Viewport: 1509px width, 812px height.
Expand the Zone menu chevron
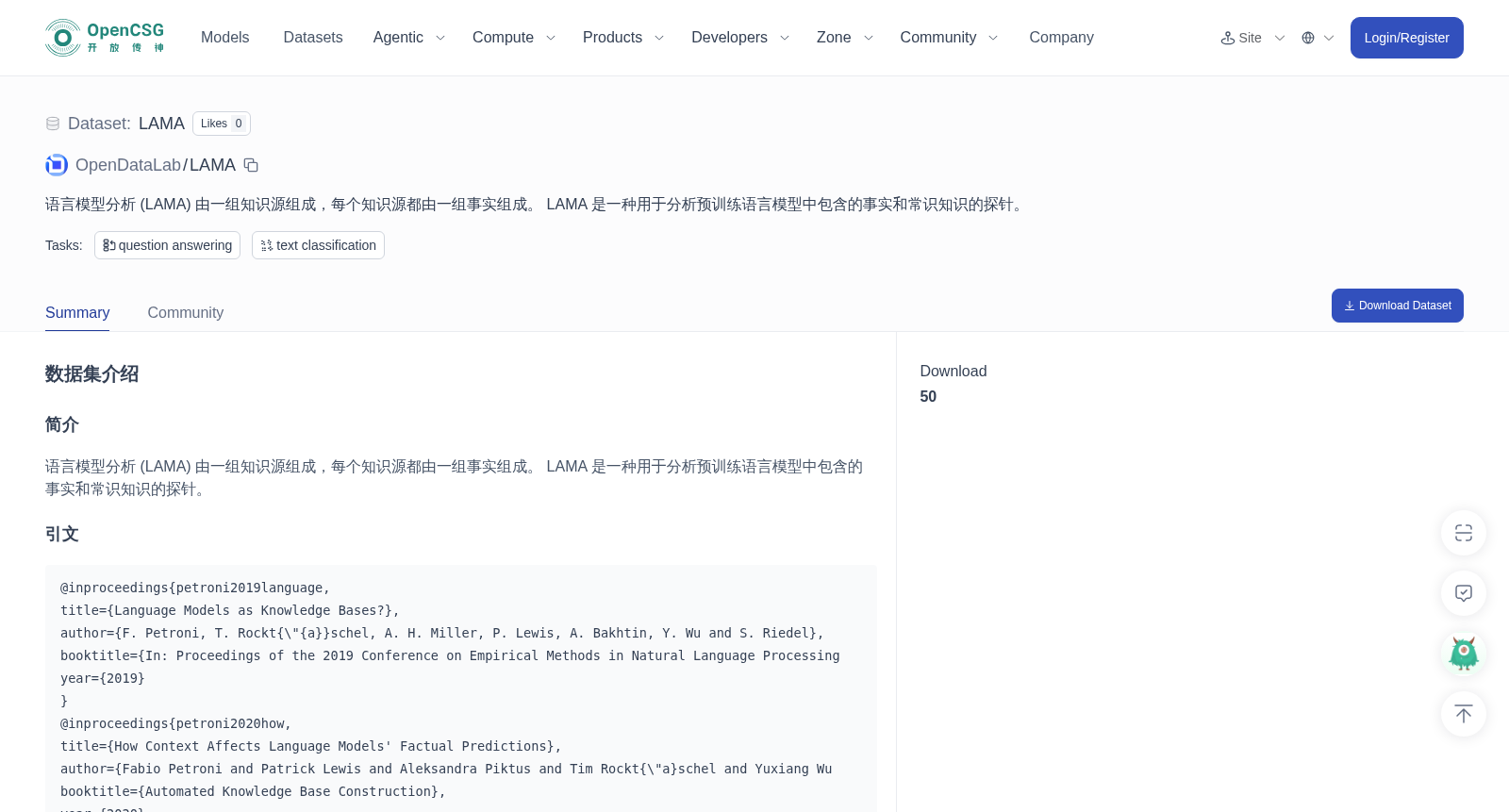click(869, 38)
